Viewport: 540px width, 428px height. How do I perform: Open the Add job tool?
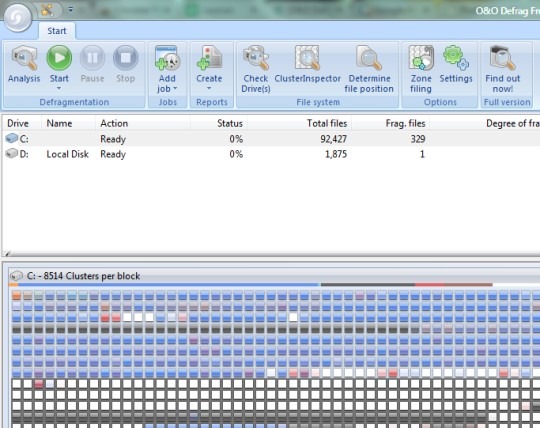click(x=167, y=69)
